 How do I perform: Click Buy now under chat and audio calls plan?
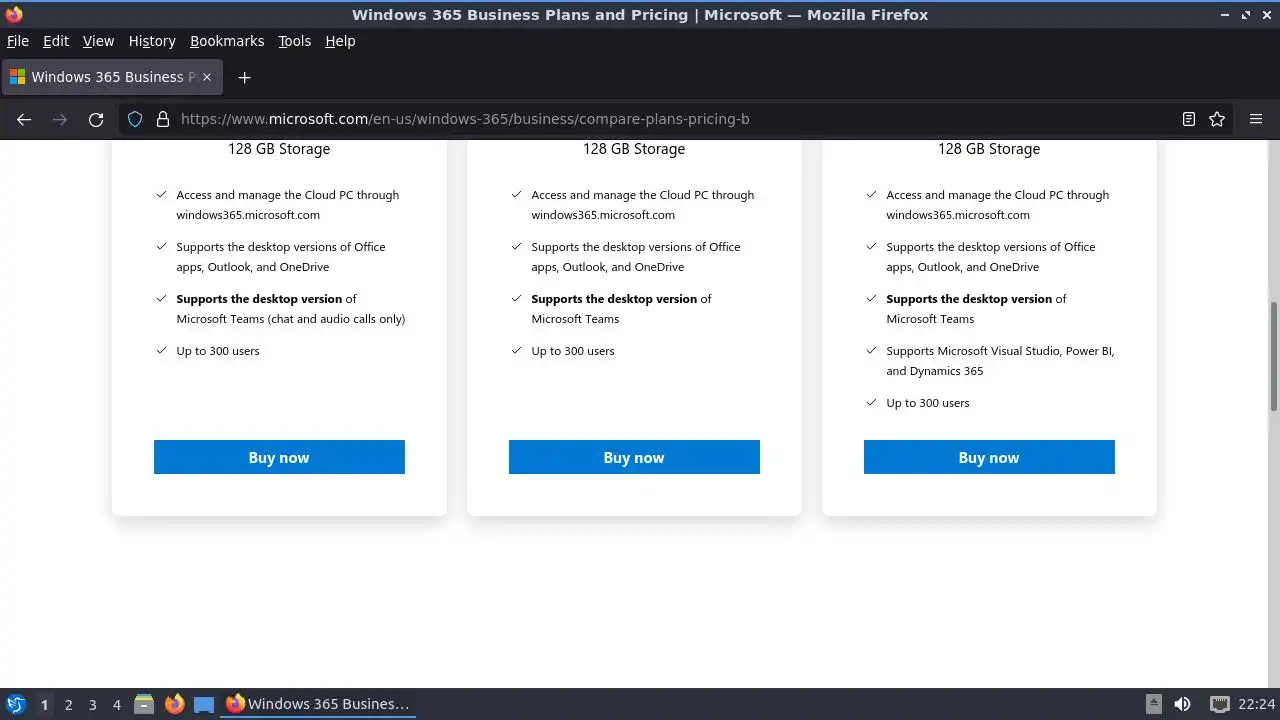coord(279,457)
